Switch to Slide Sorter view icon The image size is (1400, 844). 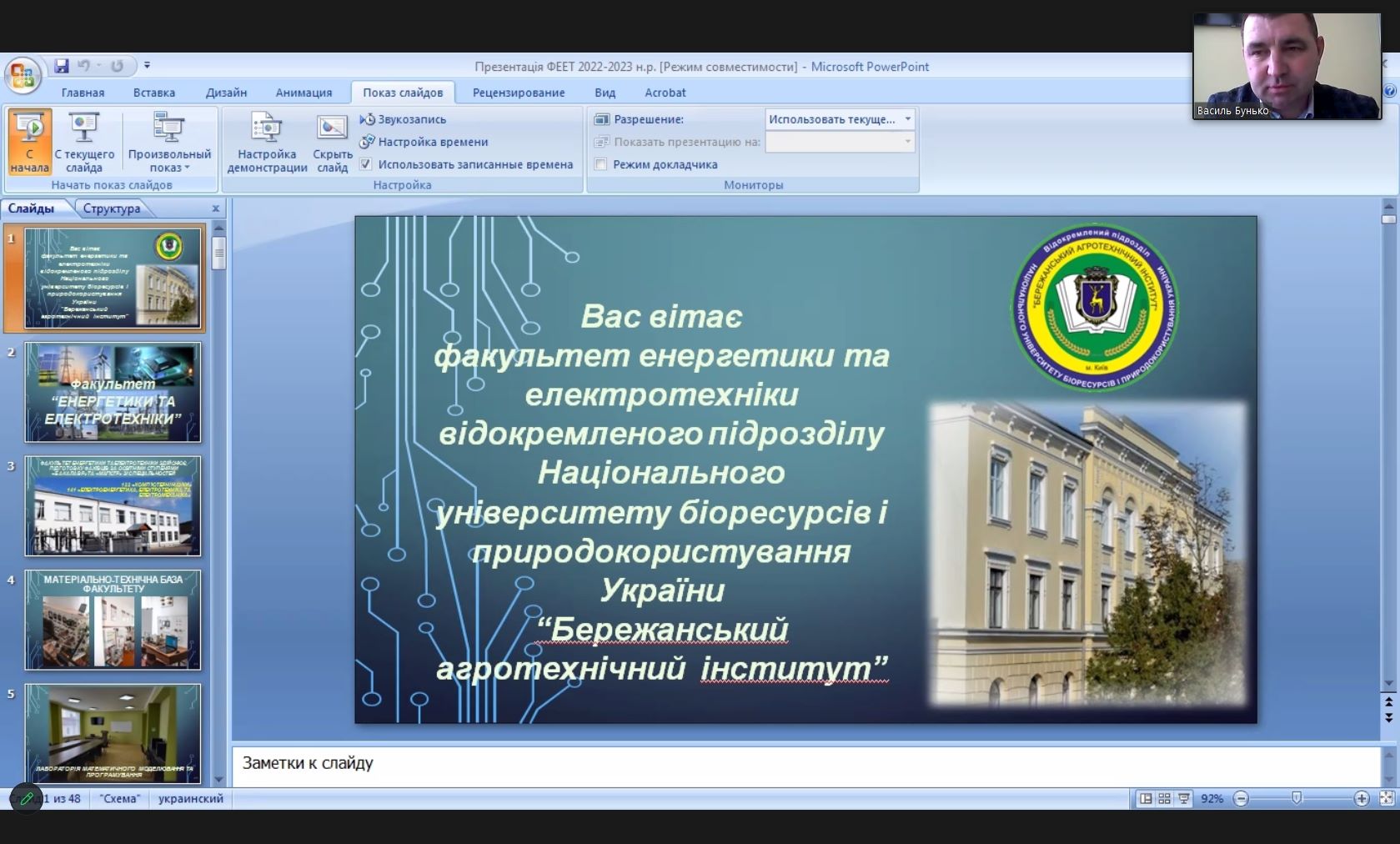pos(1165,798)
